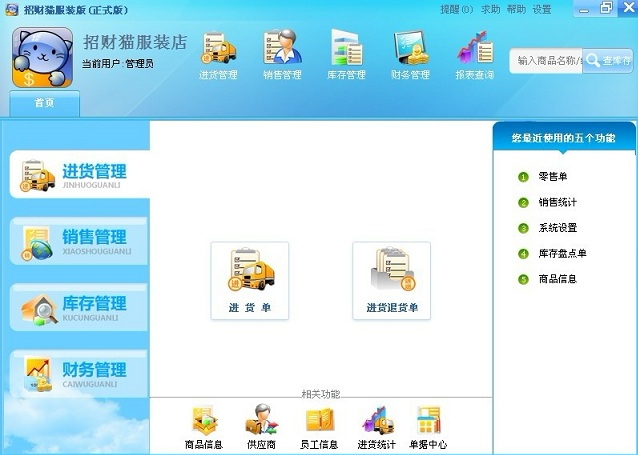Open 财务管理 top toolbar icon
This screenshot has width=638, height=455.
coord(410,56)
